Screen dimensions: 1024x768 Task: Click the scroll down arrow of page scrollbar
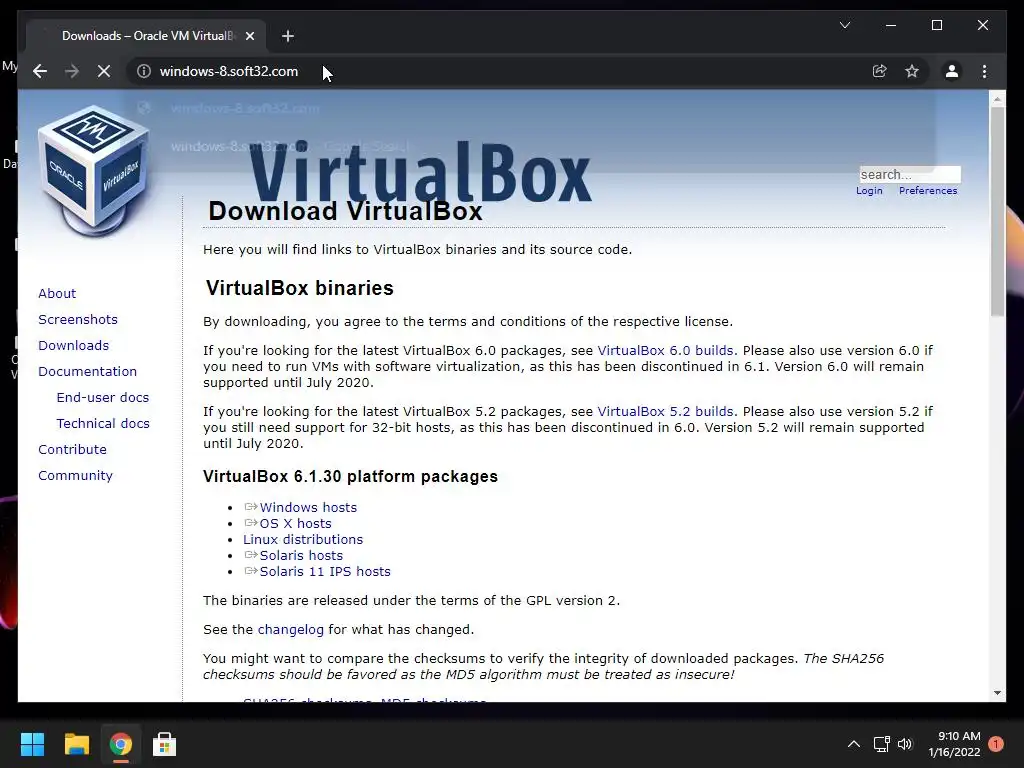coord(997,693)
